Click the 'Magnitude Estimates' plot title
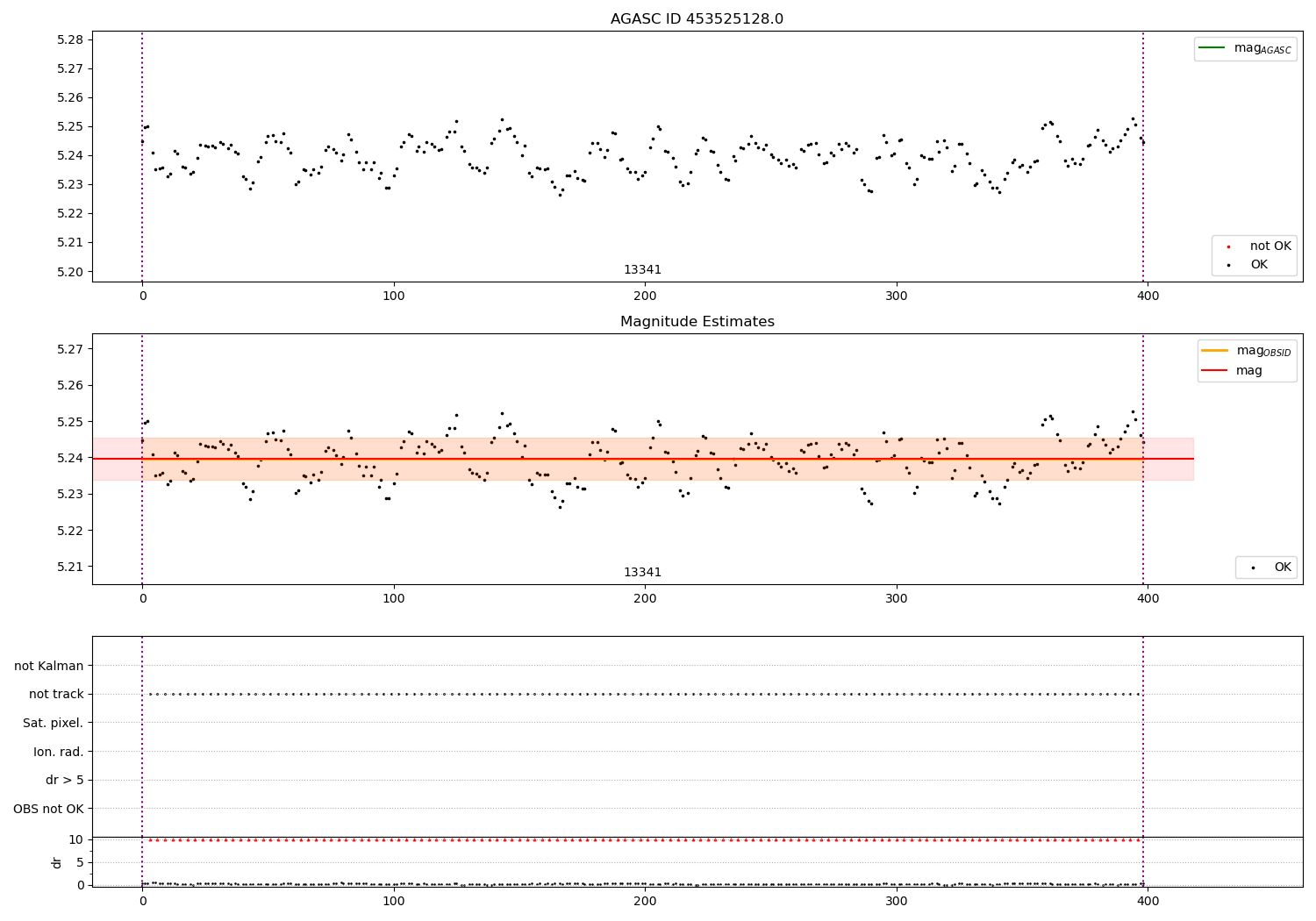Image resolution: width=1316 pixels, height=921 pixels. click(697, 322)
